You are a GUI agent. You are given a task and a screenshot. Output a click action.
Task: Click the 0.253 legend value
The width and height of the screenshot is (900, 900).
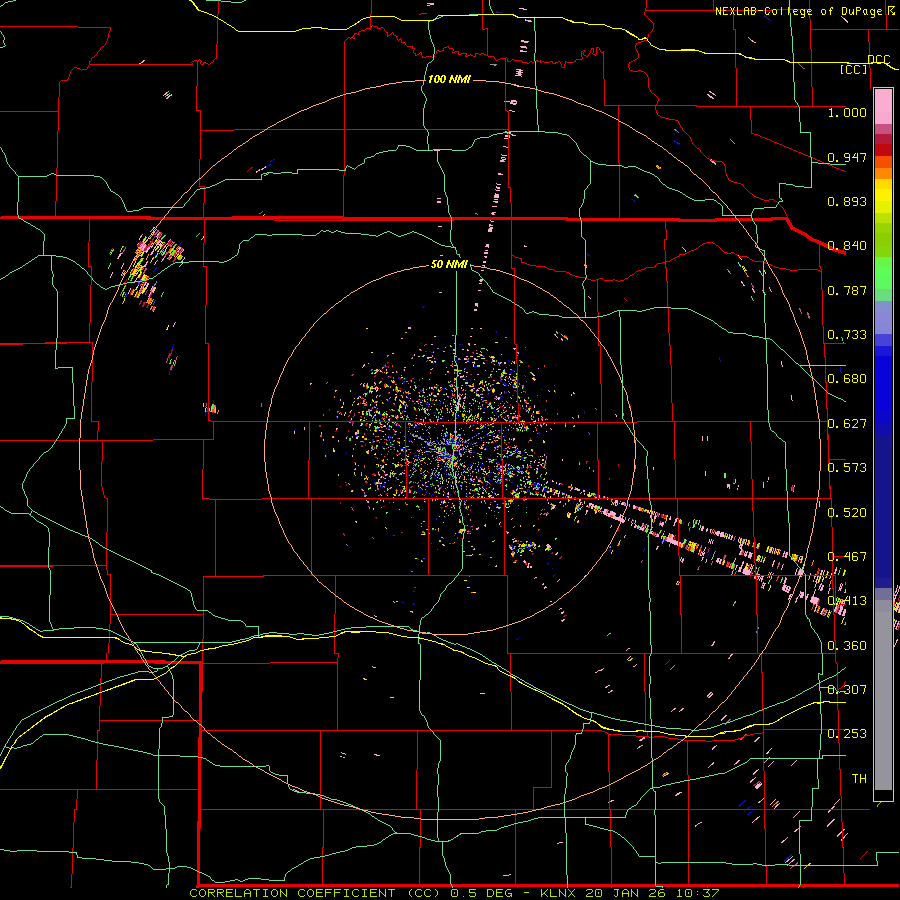(847, 734)
